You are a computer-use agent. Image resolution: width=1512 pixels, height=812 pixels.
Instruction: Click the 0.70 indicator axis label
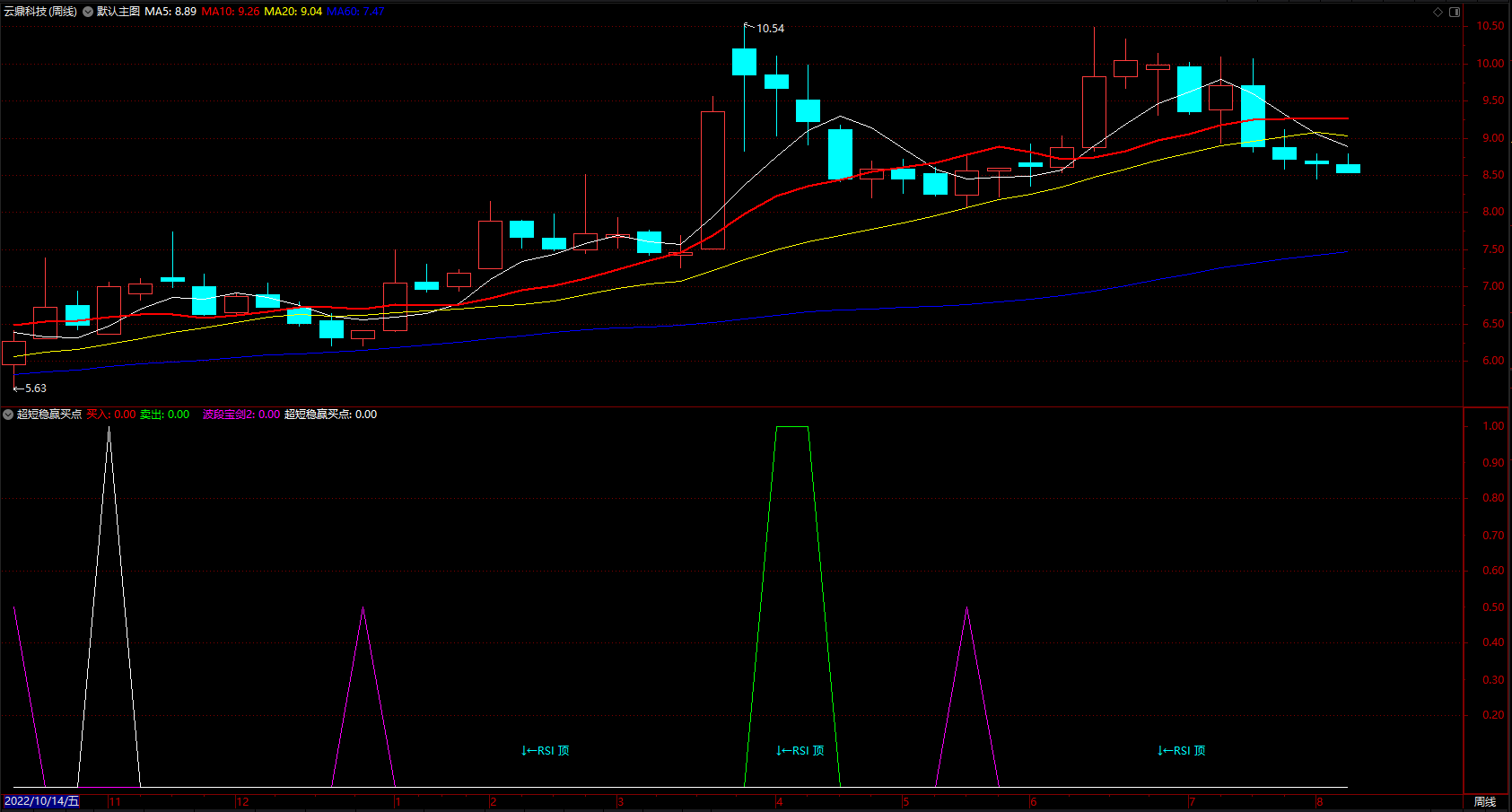click(1493, 536)
